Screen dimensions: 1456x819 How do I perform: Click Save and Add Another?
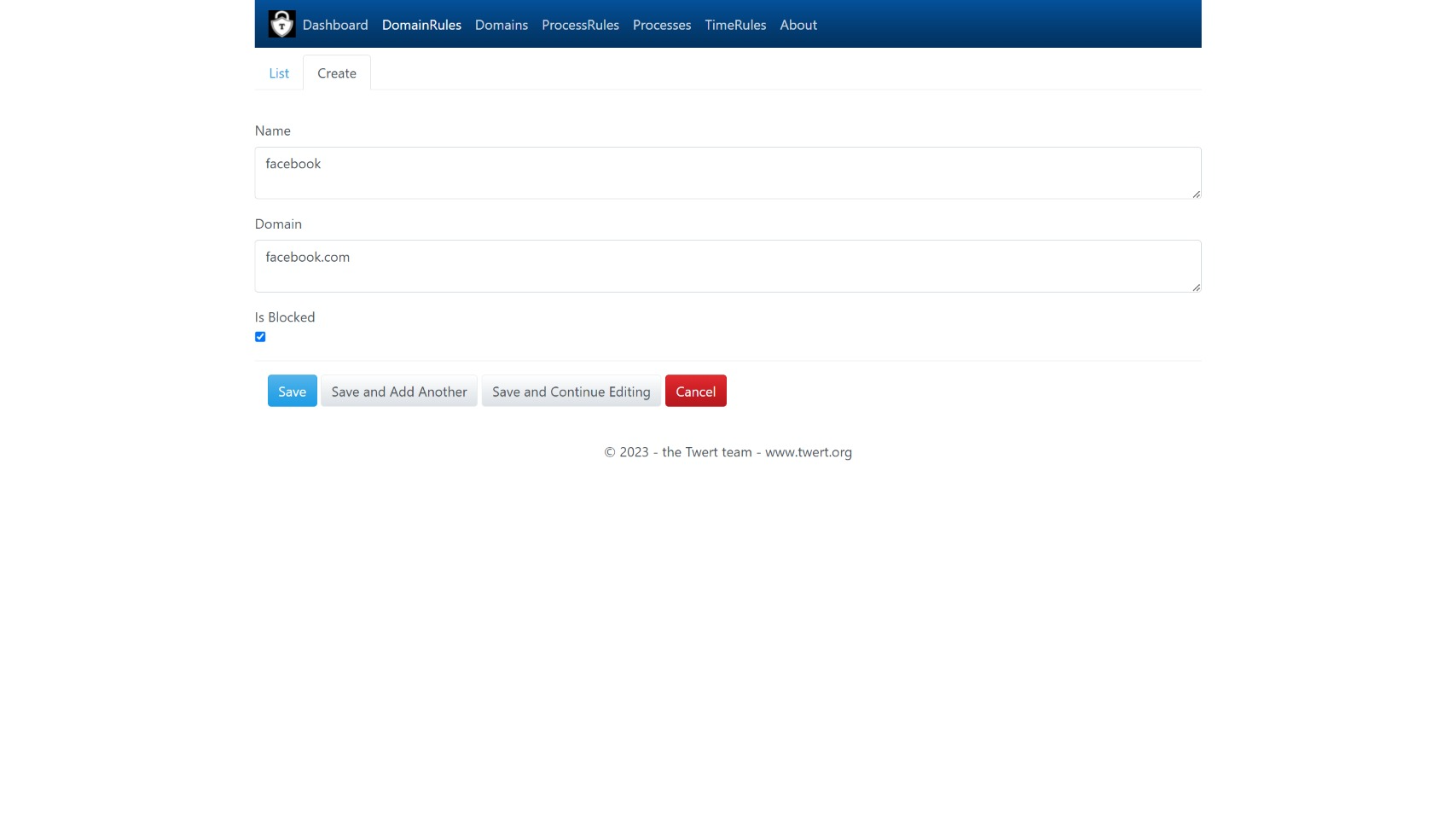[x=399, y=391]
